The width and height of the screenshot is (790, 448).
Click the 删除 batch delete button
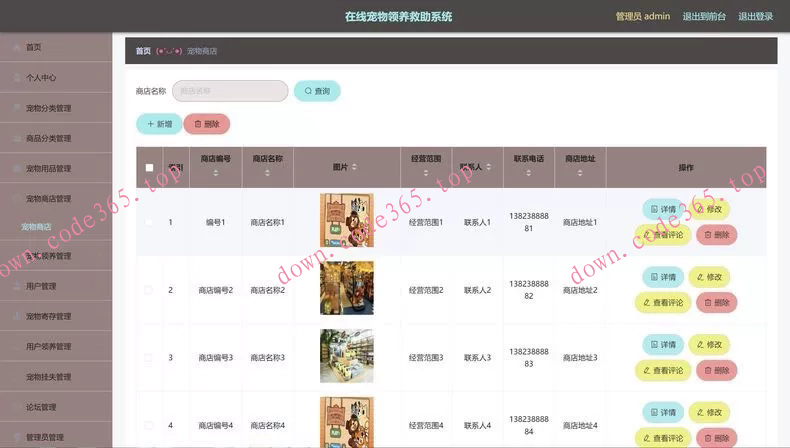tap(207, 124)
